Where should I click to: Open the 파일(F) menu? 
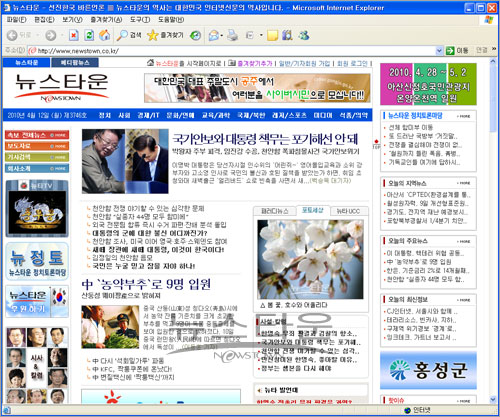(17, 20)
